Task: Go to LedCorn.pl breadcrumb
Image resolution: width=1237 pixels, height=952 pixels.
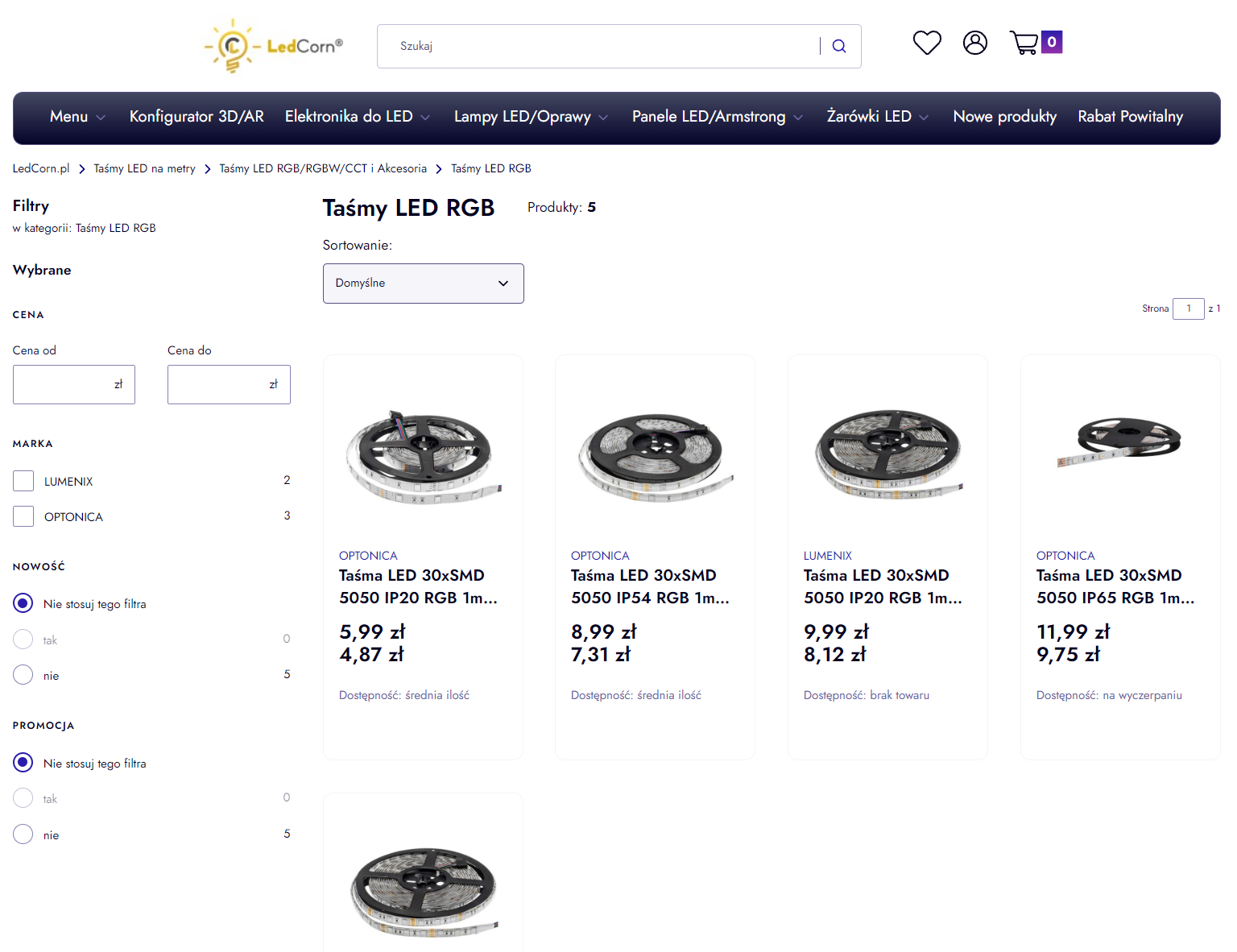Action: point(41,168)
